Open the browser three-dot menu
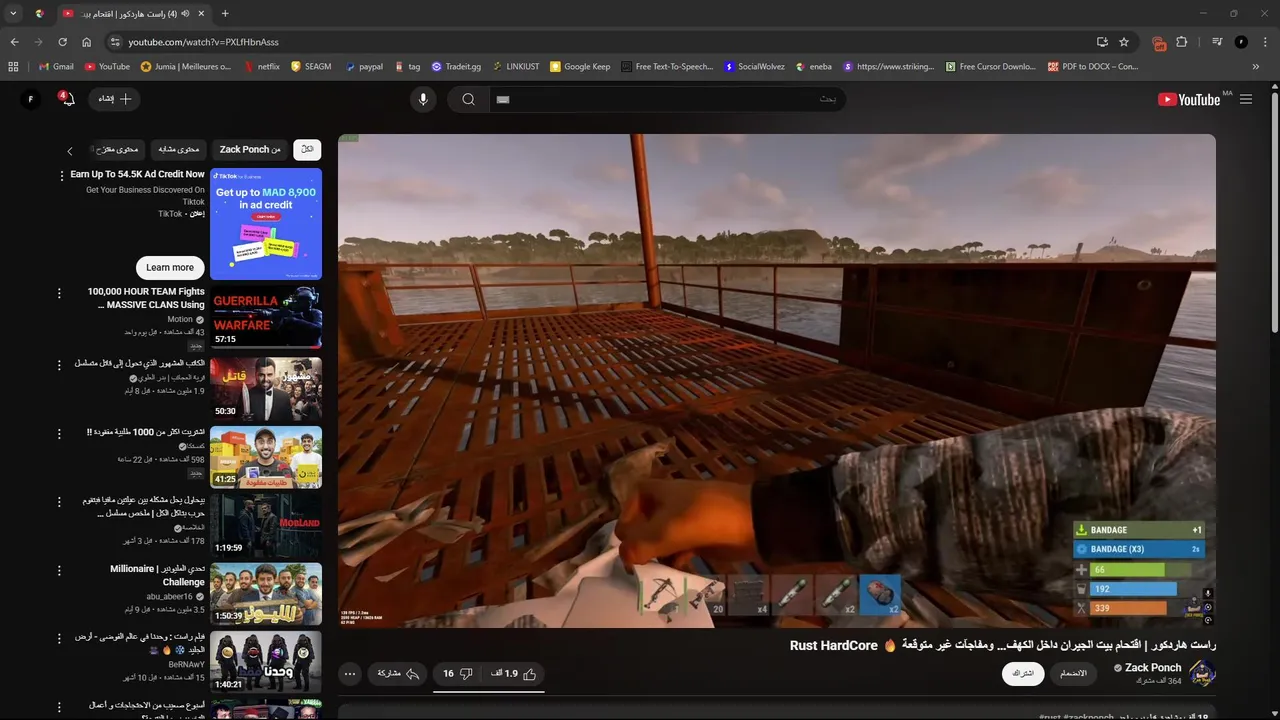The image size is (1280, 720). click(1264, 42)
